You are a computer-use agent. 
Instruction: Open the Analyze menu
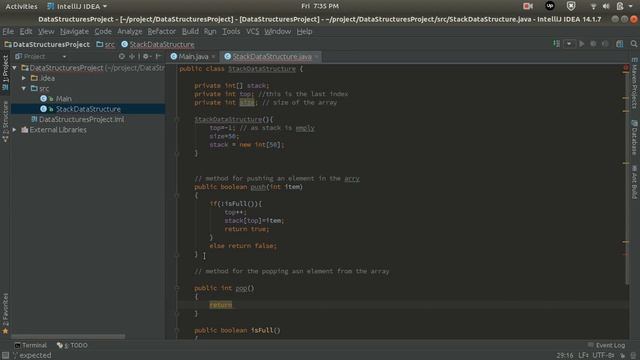(x=130, y=31)
